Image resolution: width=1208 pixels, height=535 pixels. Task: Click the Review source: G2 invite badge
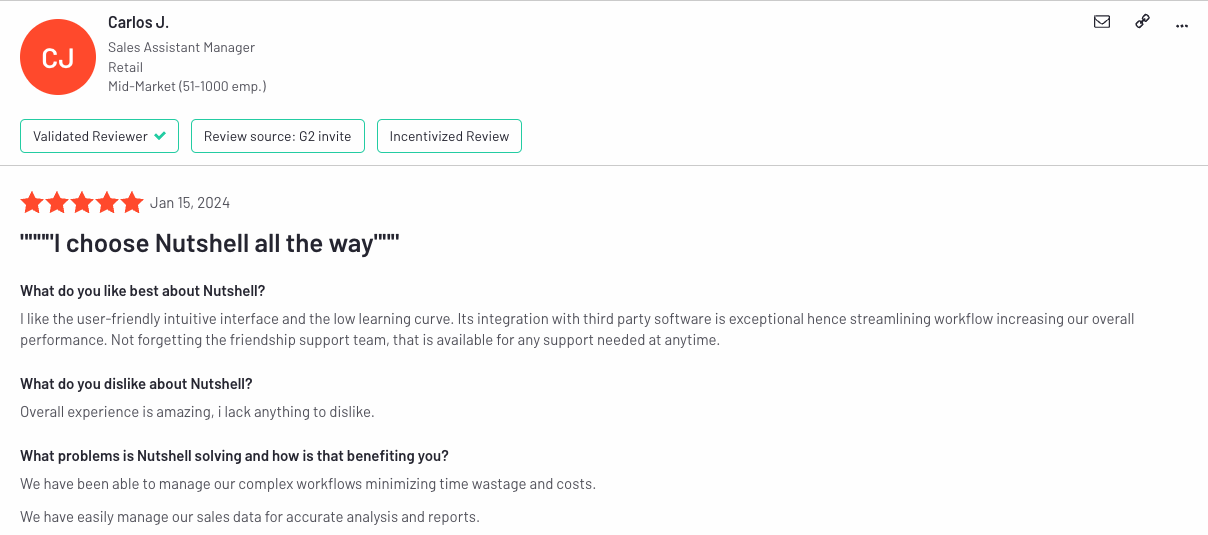pos(277,136)
